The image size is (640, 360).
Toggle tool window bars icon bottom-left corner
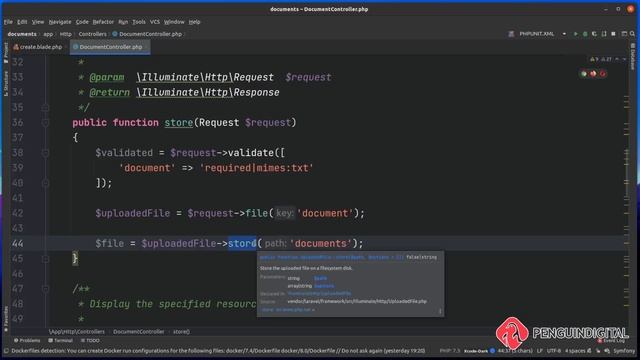(x=6, y=351)
